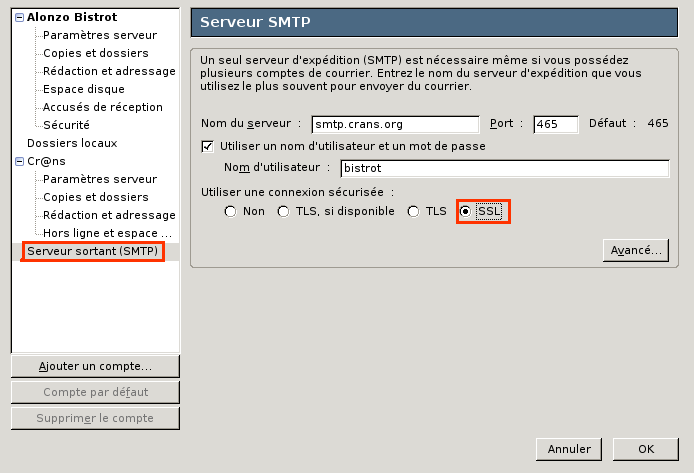The width and height of the screenshot is (696, 474).
Task: Select Paramètres serveur under Alonzo Bistrot
Action: point(100,35)
